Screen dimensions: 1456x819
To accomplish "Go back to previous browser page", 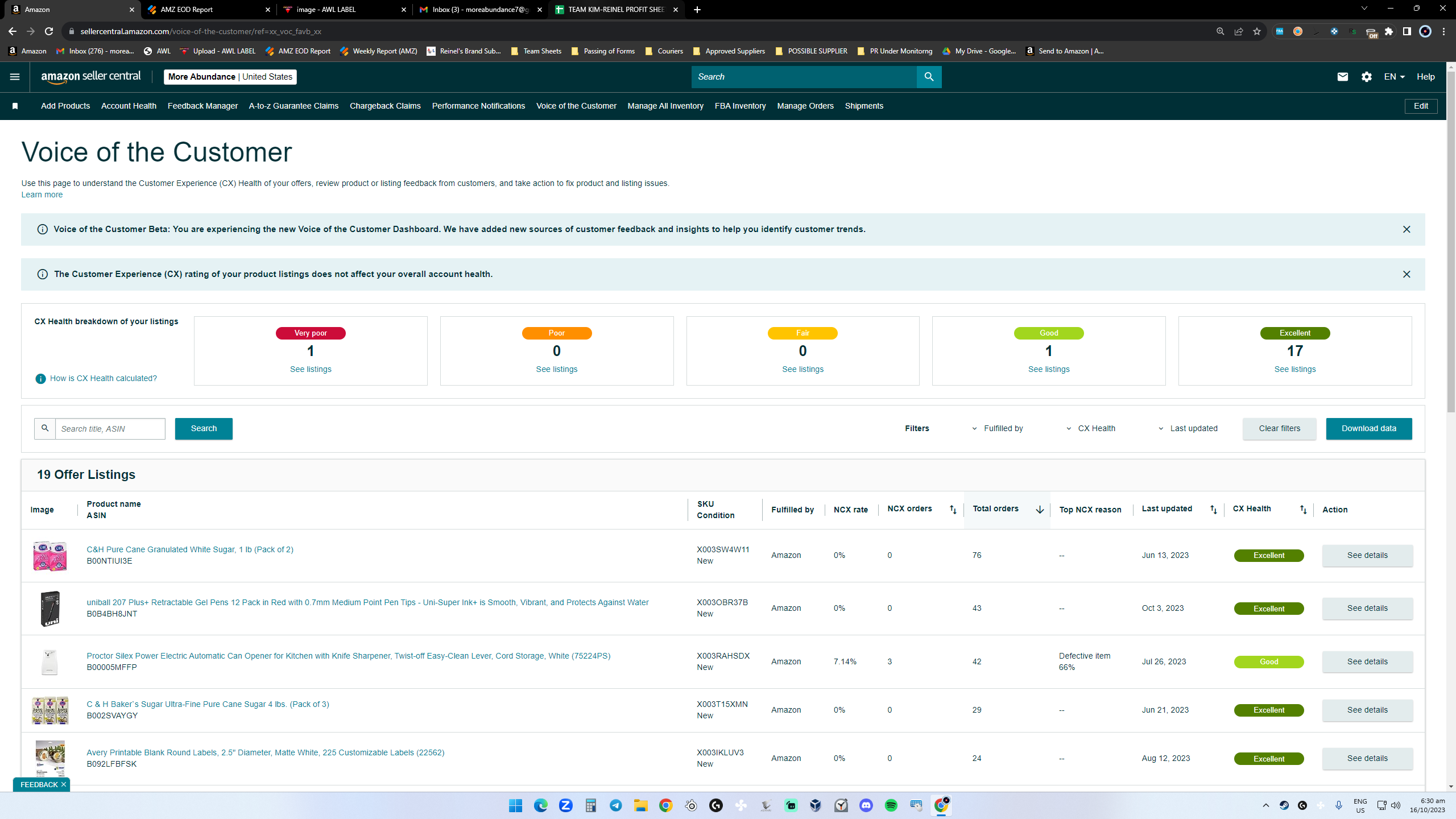I will pyautogui.click(x=13, y=31).
